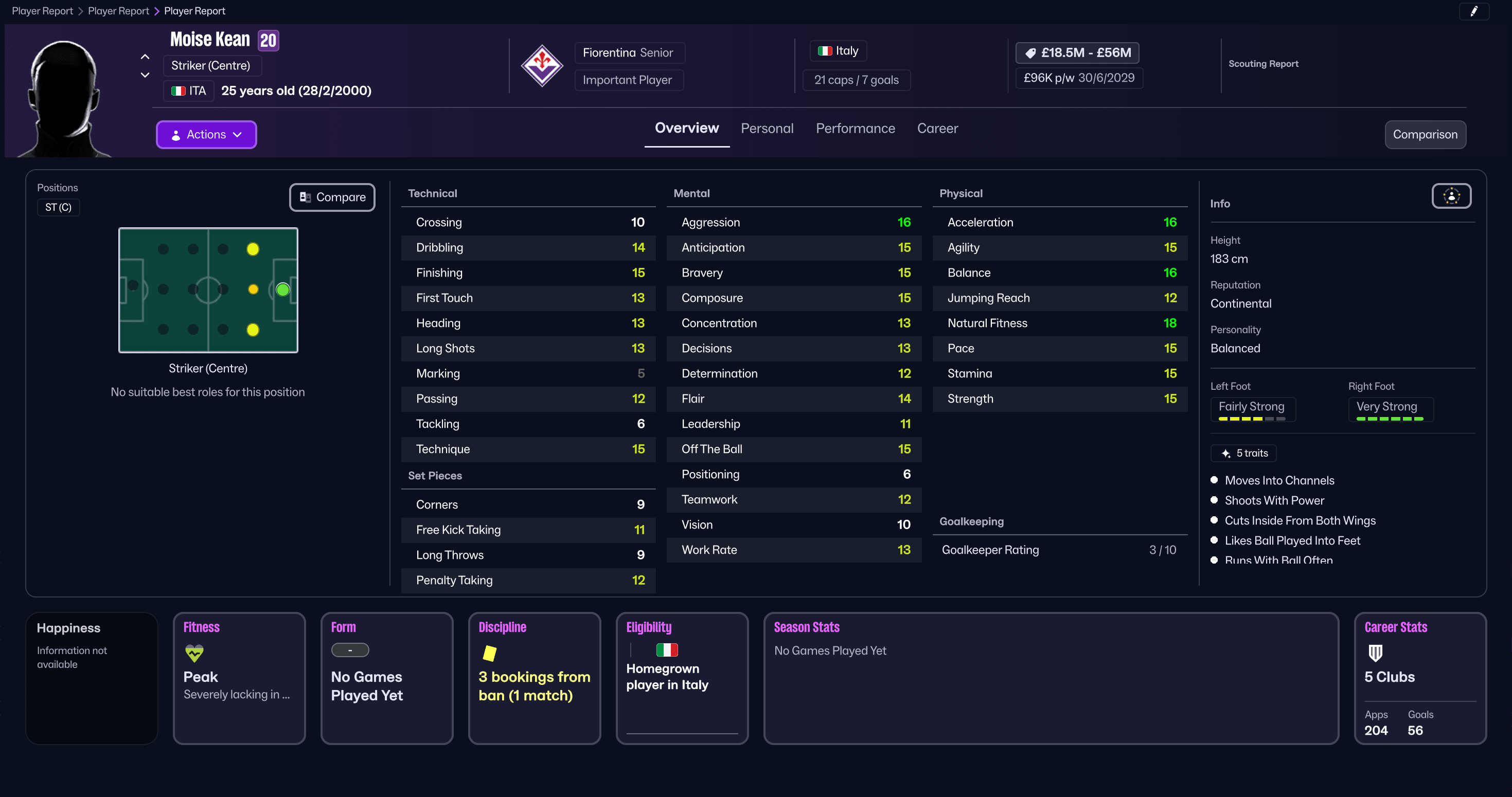
Task: Collapse player details with the down chevron
Action: pyautogui.click(x=145, y=75)
